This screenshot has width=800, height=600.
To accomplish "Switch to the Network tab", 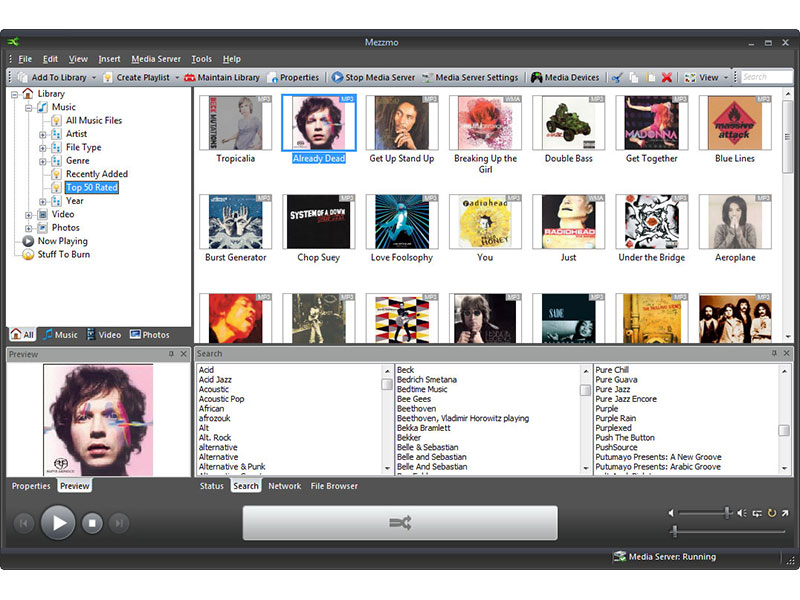I will (x=285, y=486).
